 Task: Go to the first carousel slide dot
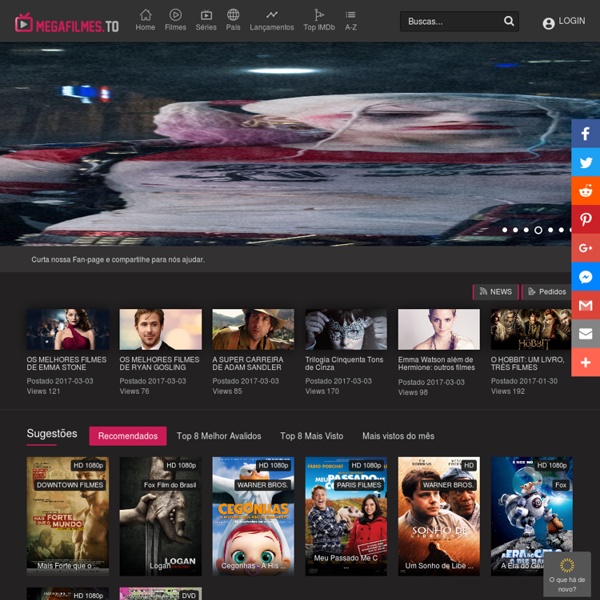click(504, 230)
